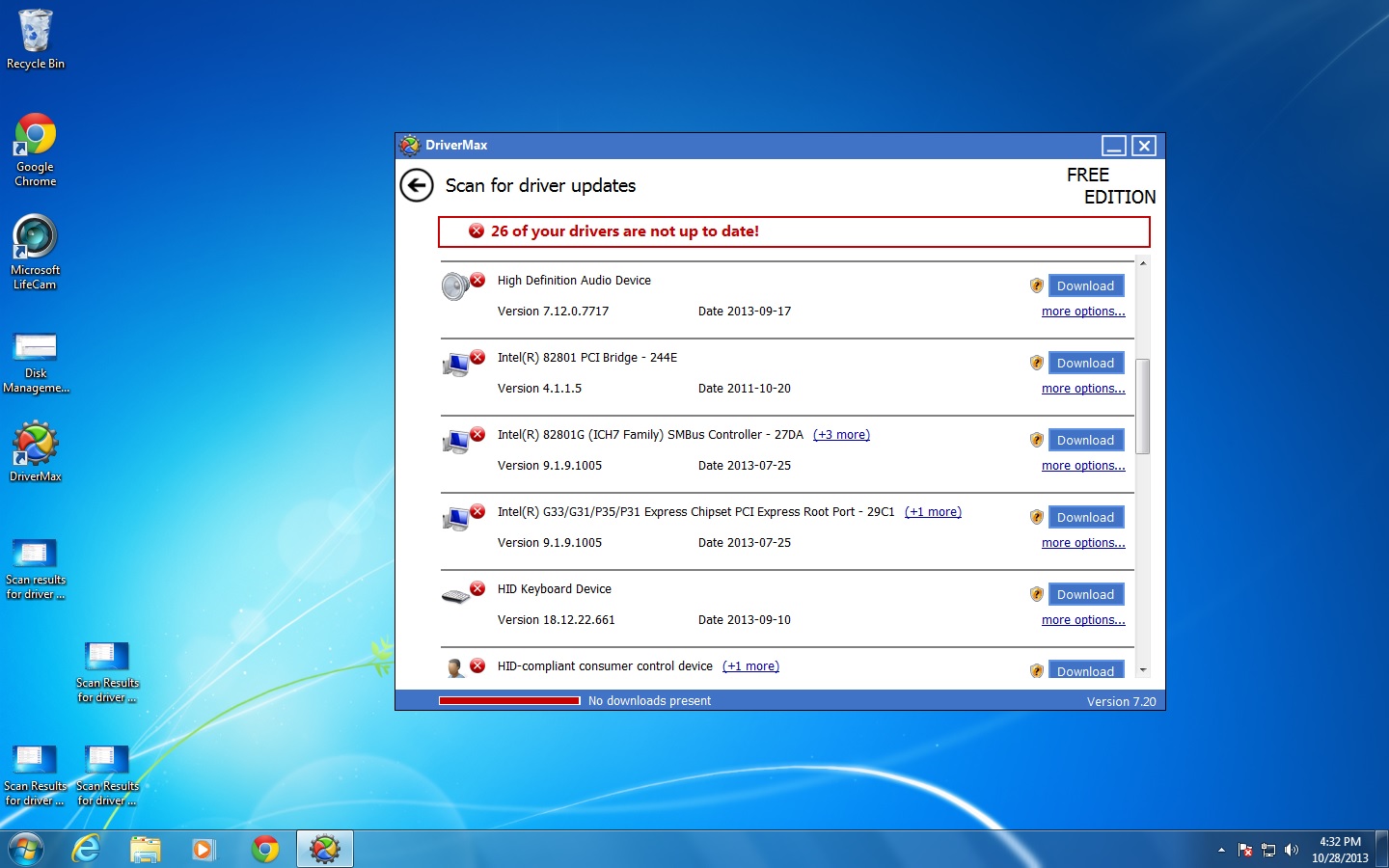Click 'FREE EDITION' label

point(1110,186)
